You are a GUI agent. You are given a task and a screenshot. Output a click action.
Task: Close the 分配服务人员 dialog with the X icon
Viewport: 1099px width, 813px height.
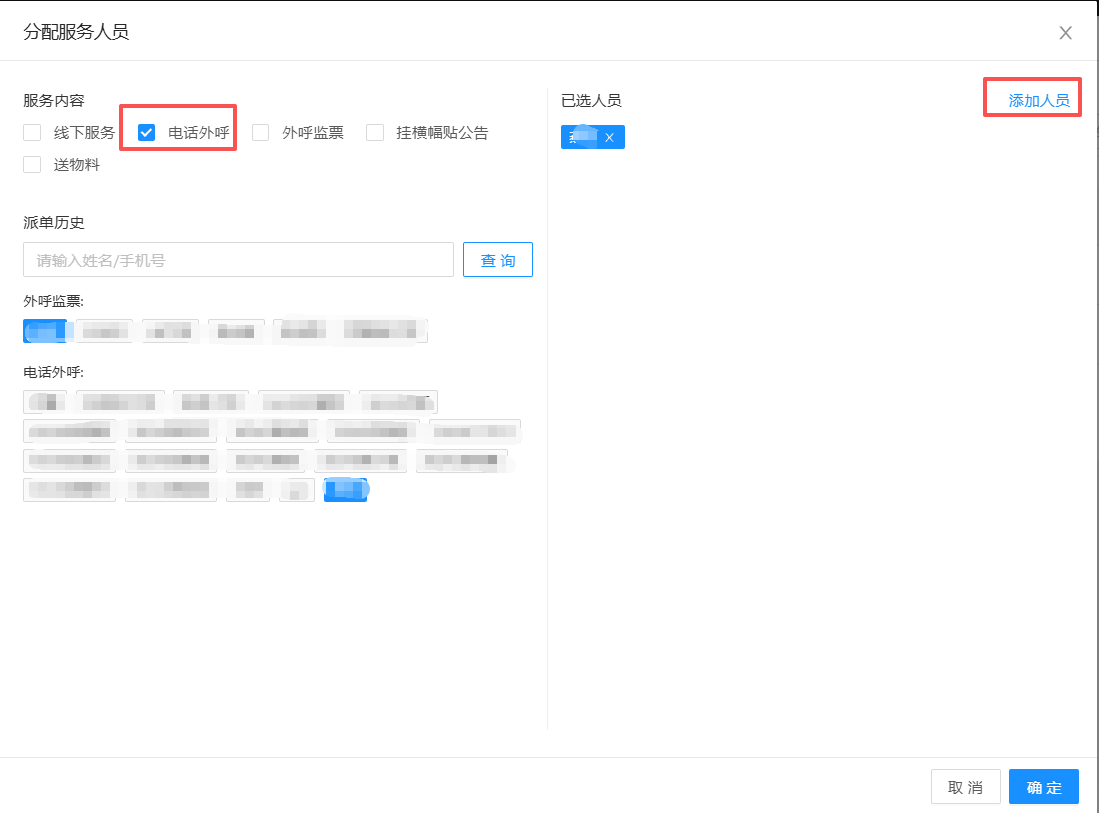[1065, 33]
